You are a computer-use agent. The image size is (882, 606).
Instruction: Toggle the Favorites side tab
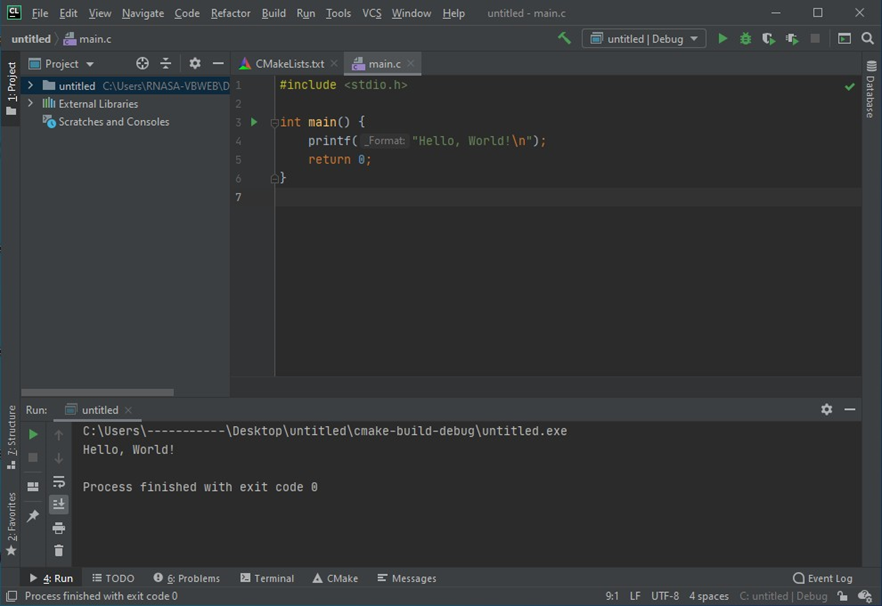tap(11, 524)
